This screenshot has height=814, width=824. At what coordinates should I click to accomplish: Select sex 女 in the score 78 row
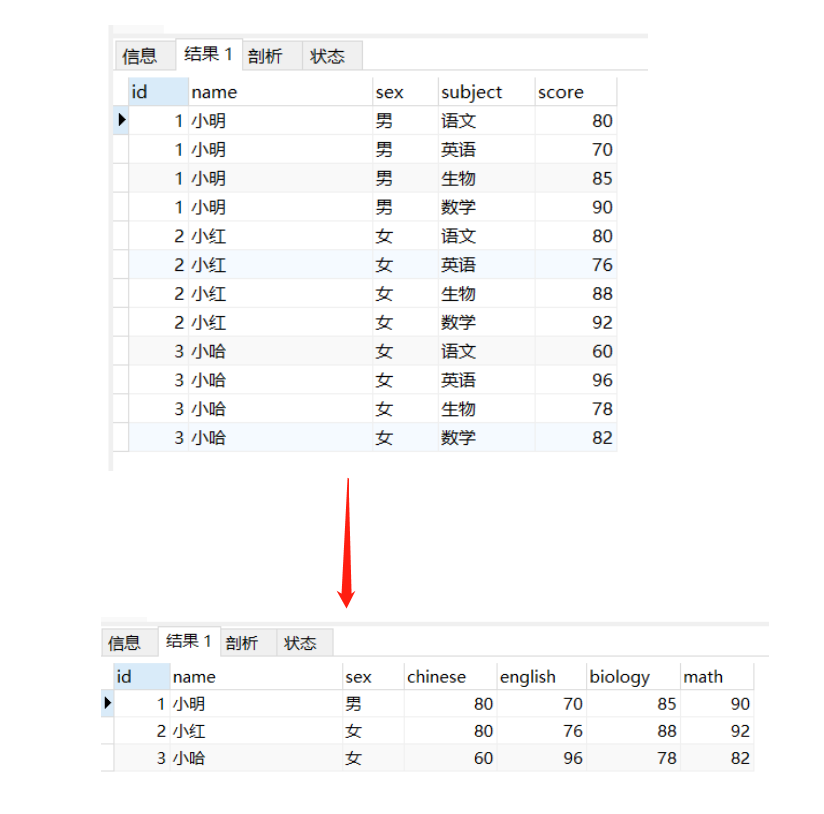pos(406,409)
